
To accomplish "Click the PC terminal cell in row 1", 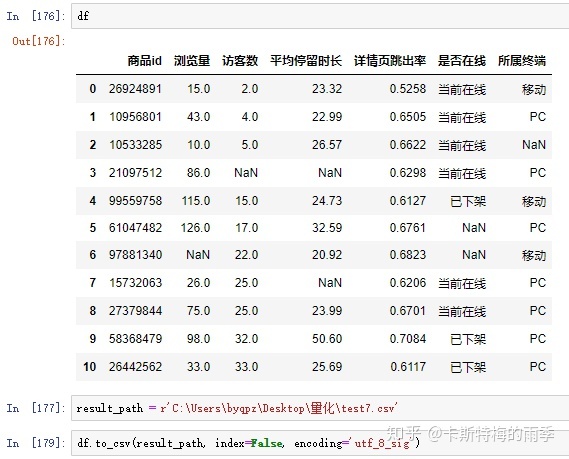I will point(537,117).
